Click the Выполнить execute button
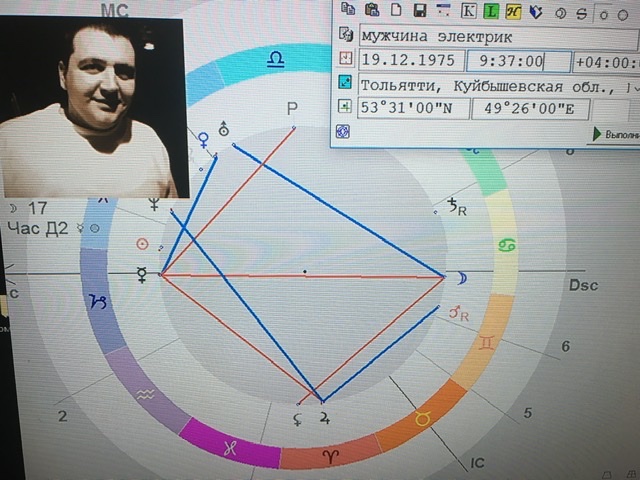The image size is (640, 480). (x=615, y=134)
